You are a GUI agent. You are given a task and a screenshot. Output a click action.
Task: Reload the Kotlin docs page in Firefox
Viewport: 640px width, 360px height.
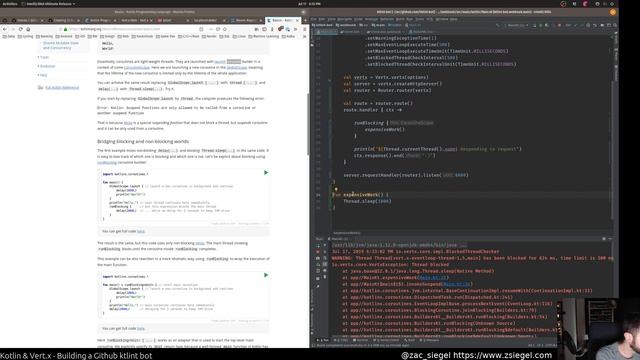click(20, 29)
